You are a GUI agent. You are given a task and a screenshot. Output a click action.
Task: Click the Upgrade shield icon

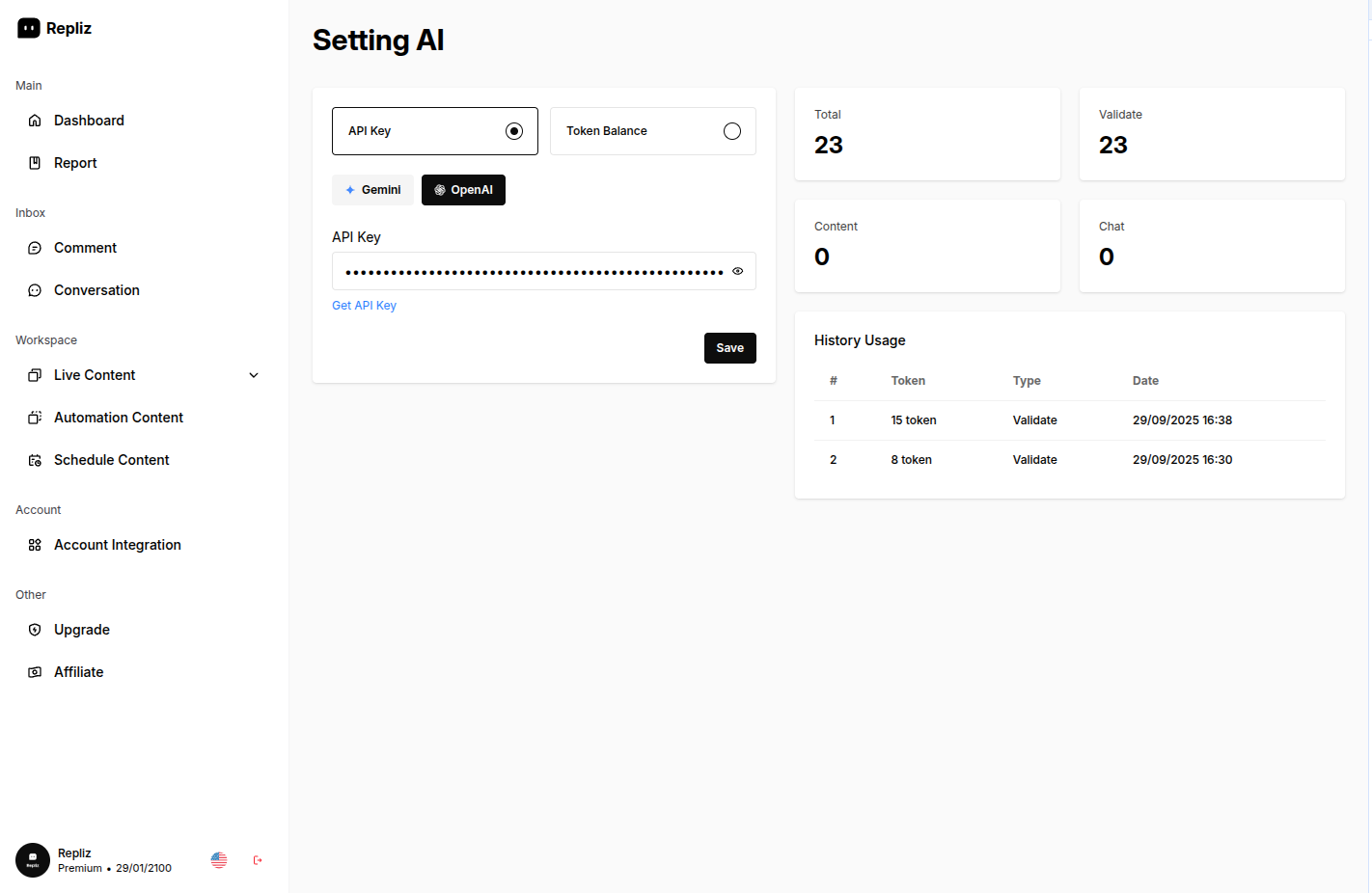(35, 630)
